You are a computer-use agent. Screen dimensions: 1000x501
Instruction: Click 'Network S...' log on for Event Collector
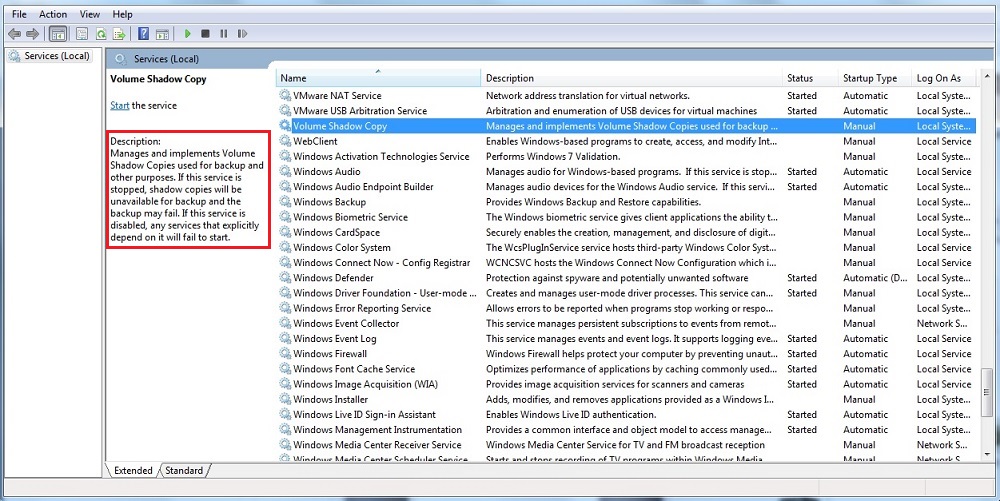pyautogui.click(x=942, y=323)
